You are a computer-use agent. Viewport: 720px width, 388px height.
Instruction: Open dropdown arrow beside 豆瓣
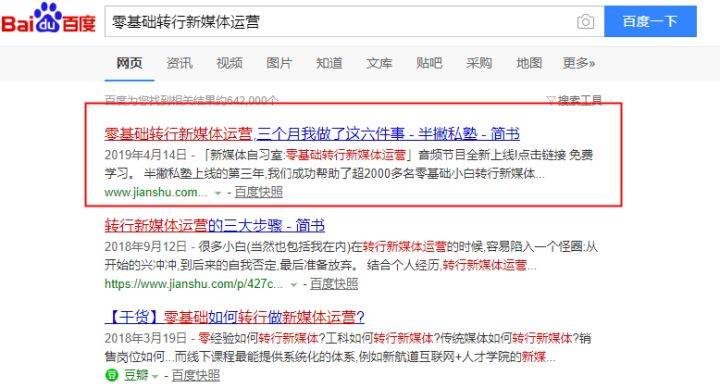(155, 376)
